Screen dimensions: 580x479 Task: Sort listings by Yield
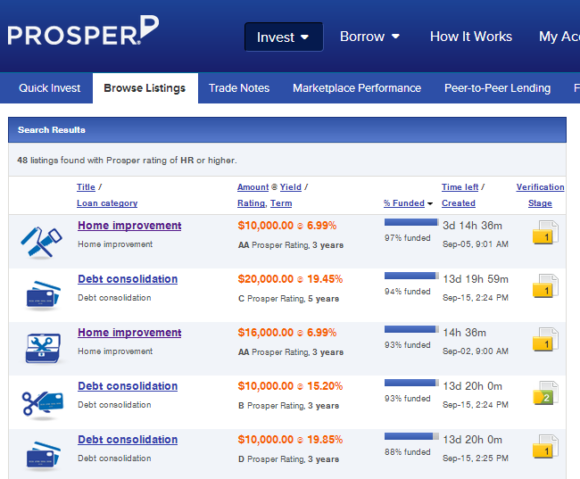tap(290, 187)
